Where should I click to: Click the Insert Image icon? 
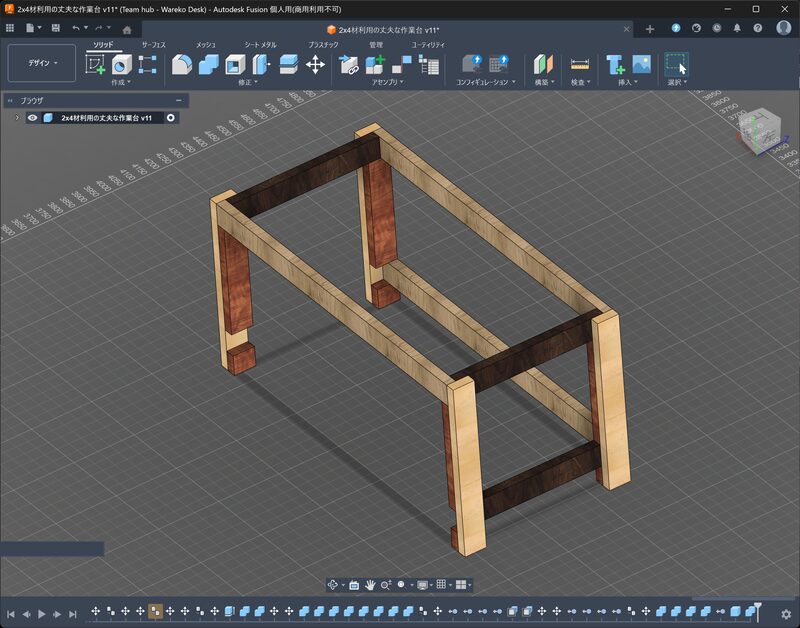(x=642, y=64)
